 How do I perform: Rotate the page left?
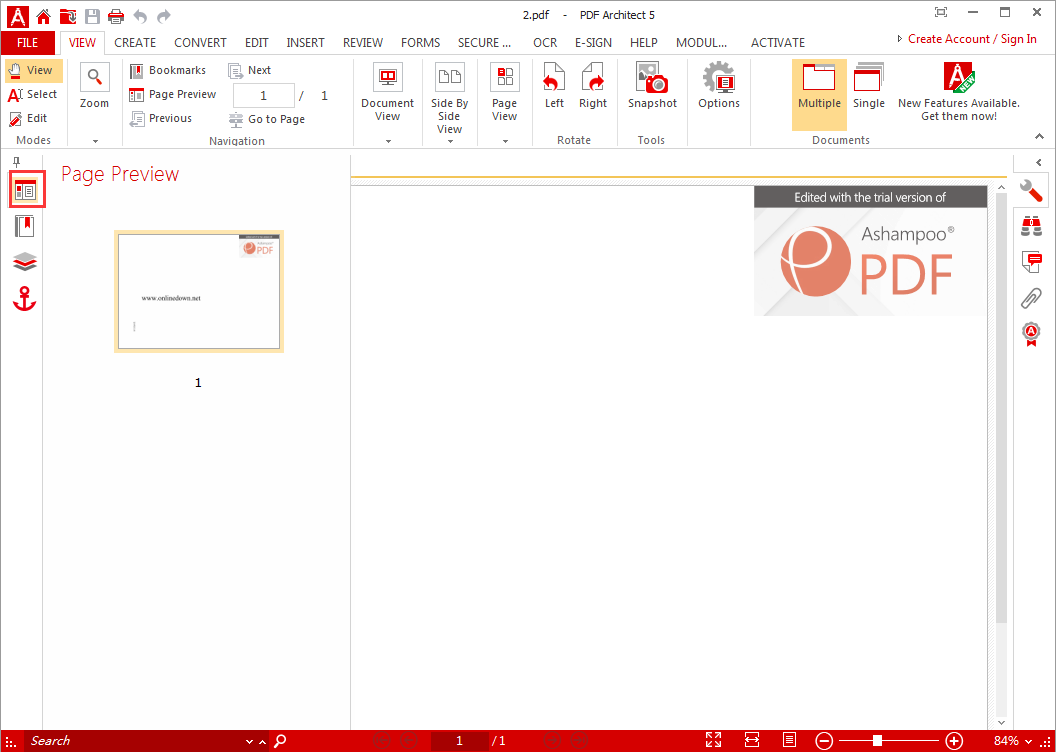click(554, 87)
